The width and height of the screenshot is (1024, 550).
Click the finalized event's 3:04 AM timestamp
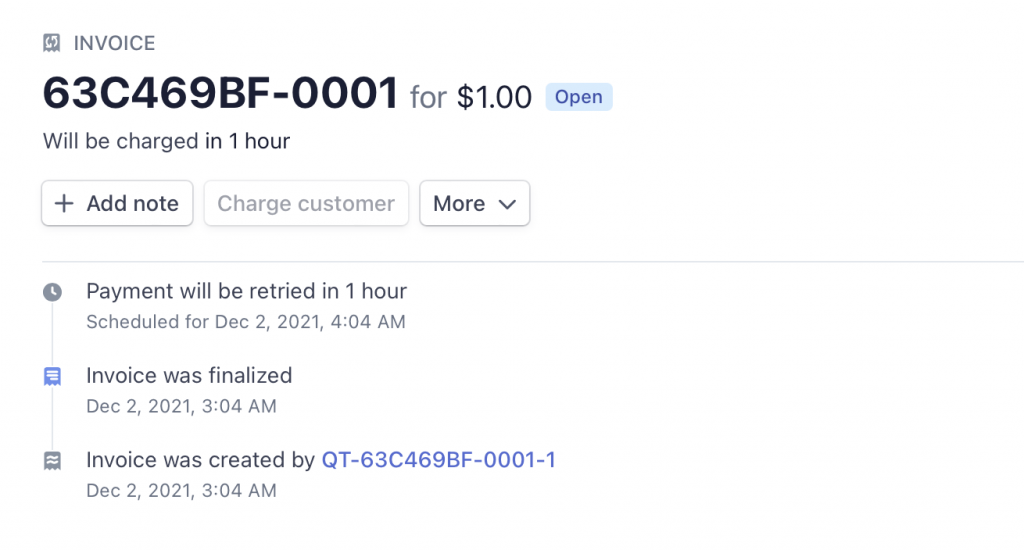(x=181, y=406)
